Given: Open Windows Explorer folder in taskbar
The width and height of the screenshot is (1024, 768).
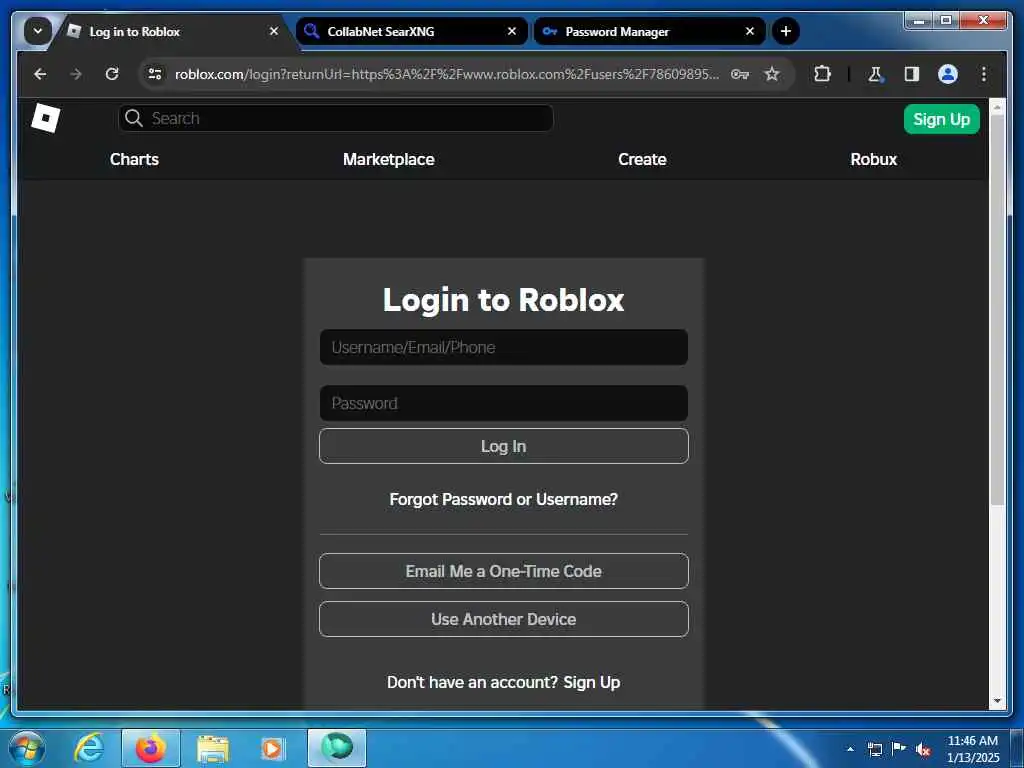Looking at the screenshot, I should (213, 749).
